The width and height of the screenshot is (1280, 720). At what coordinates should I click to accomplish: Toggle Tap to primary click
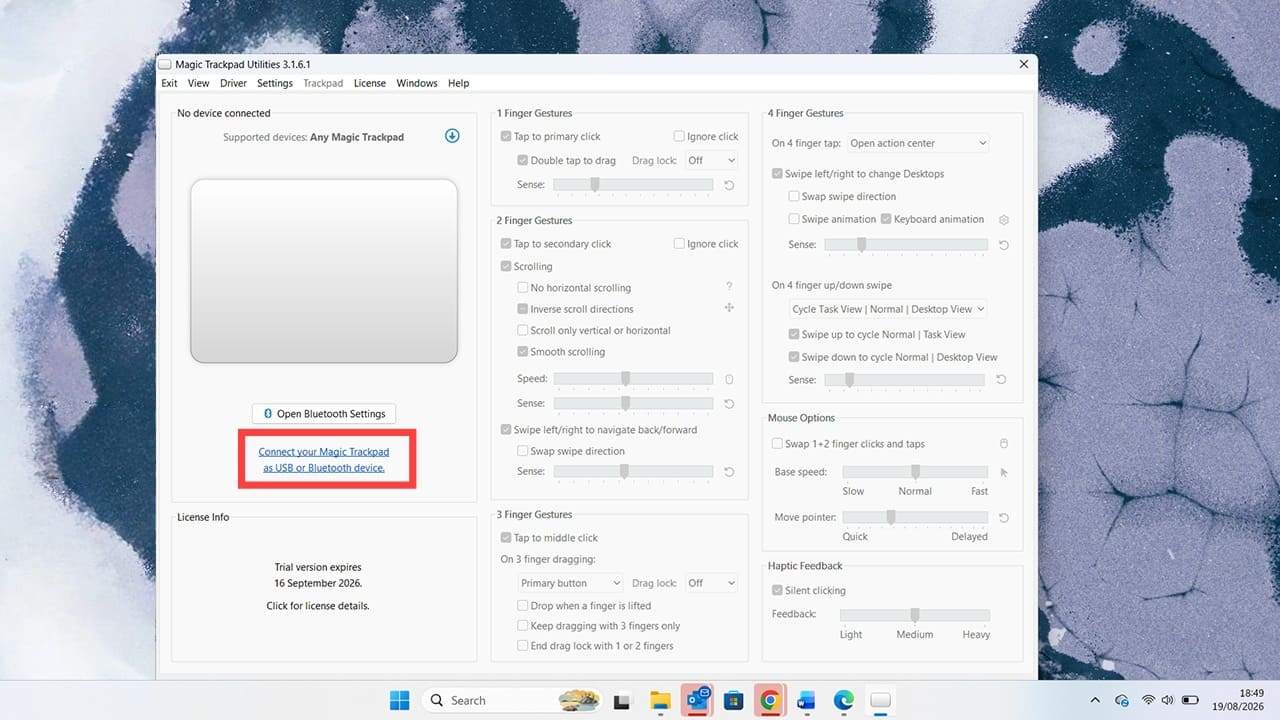506,136
